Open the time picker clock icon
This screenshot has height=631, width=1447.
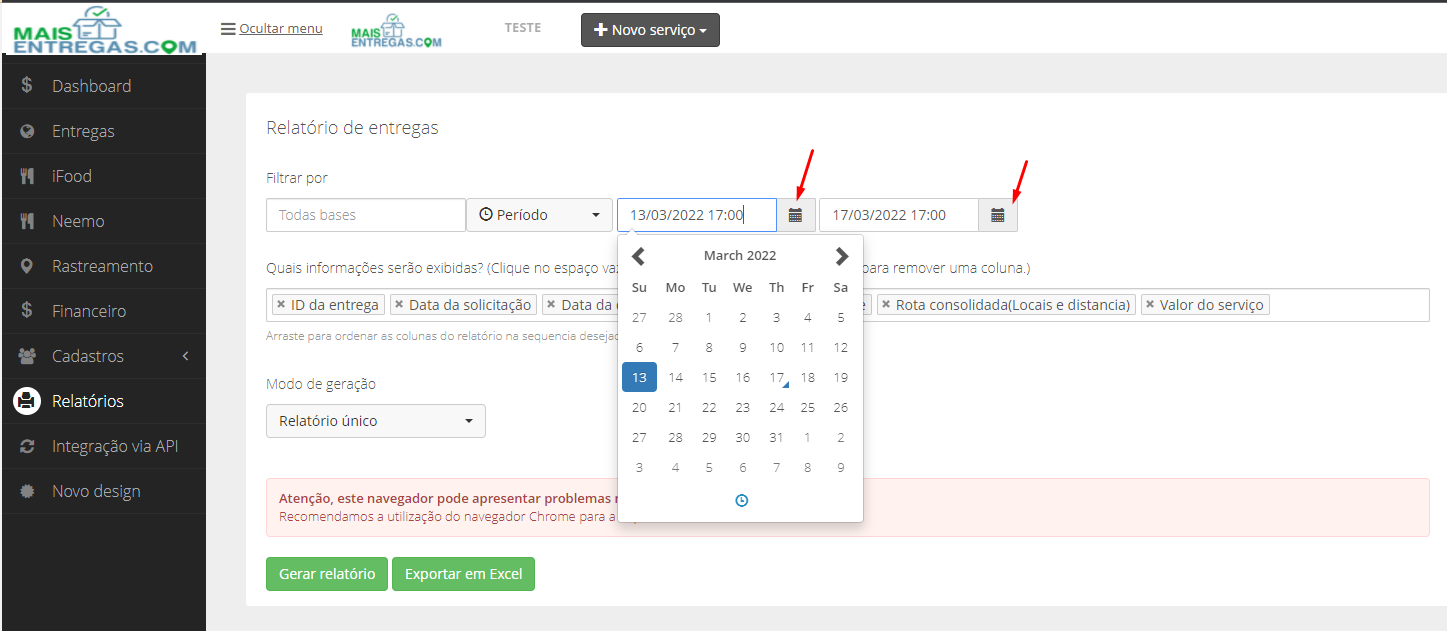coord(741,500)
